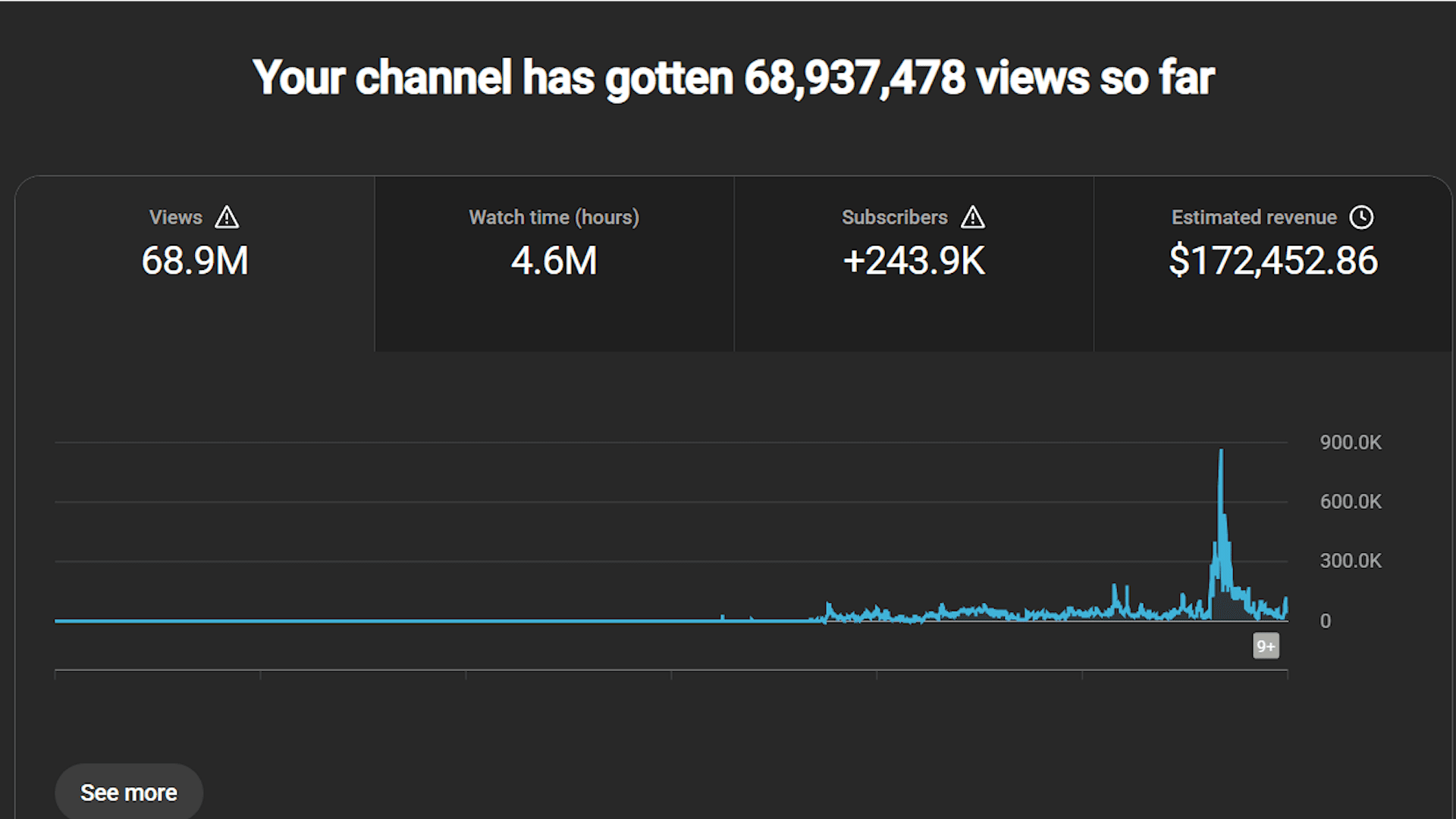Click the 600.0K axis label

coord(1351,501)
